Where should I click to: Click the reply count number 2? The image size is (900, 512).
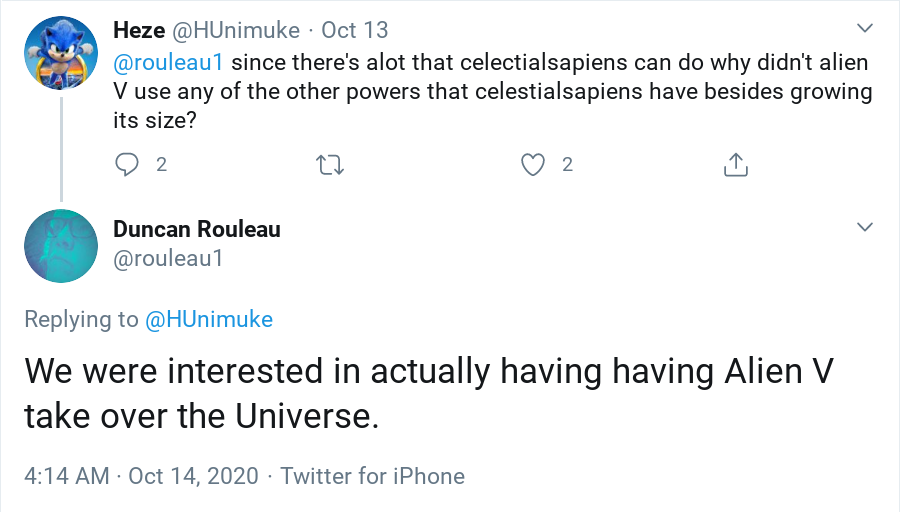pyautogui.click(x=161, y=165)
